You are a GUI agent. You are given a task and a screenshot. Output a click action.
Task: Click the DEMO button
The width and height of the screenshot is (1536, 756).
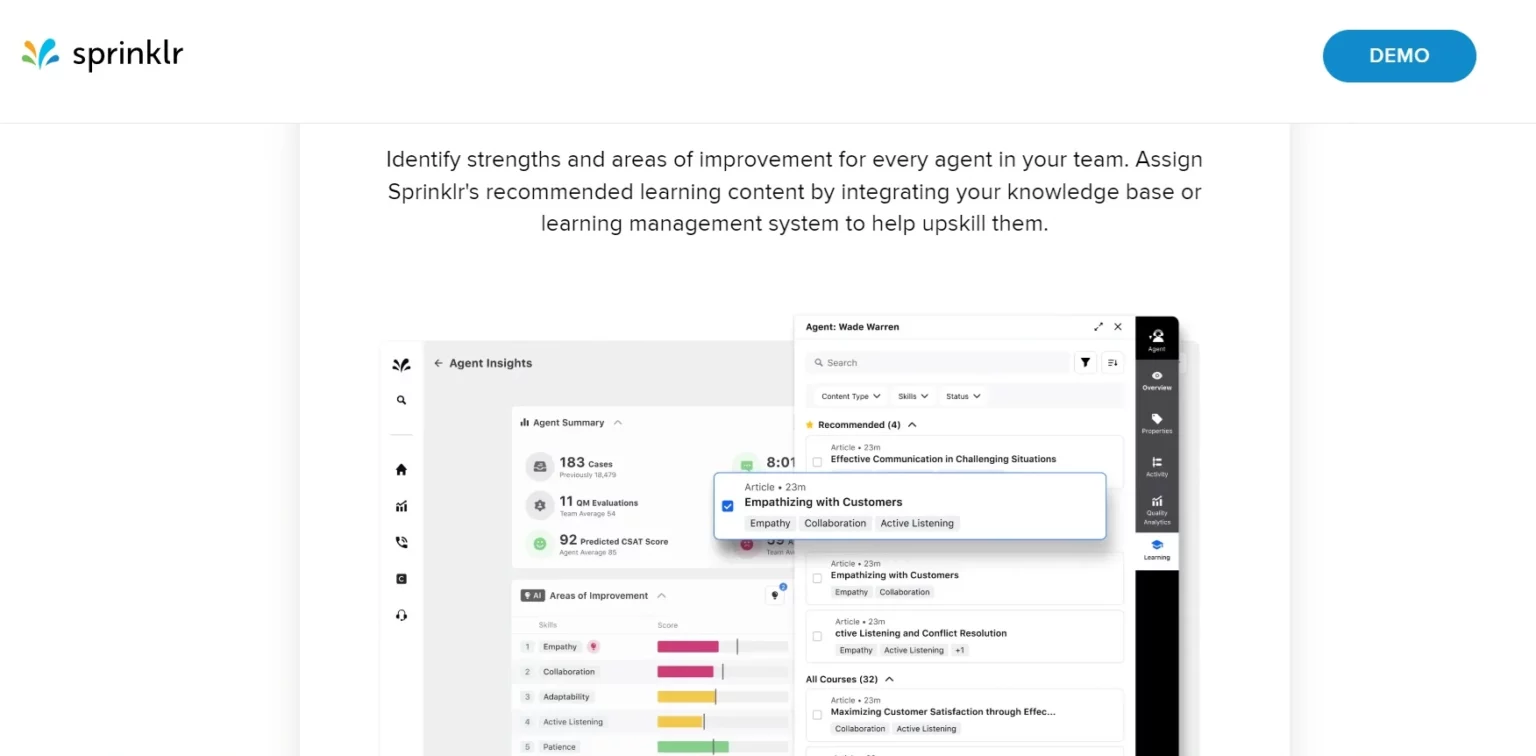(x=1398, y=56)
